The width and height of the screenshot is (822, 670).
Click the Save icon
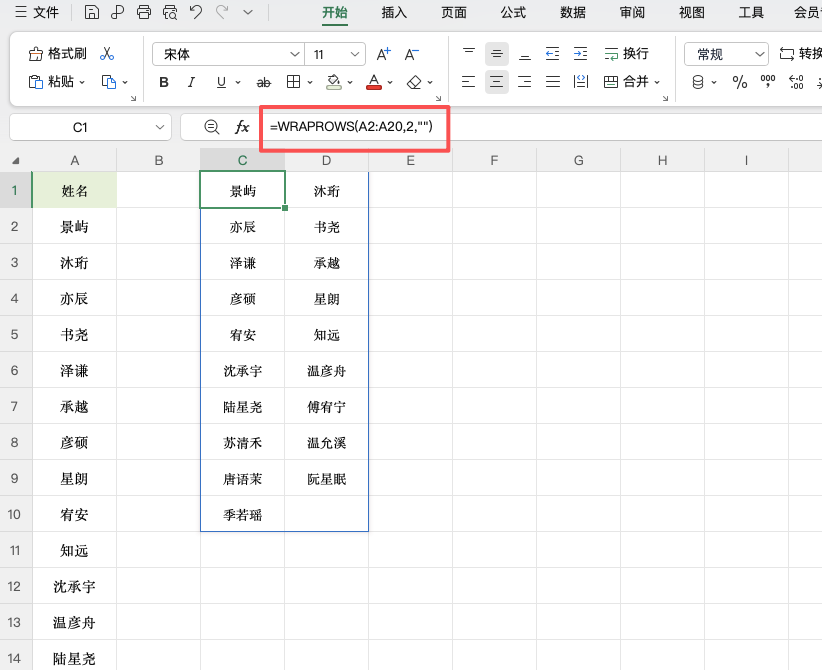point(91,12)
